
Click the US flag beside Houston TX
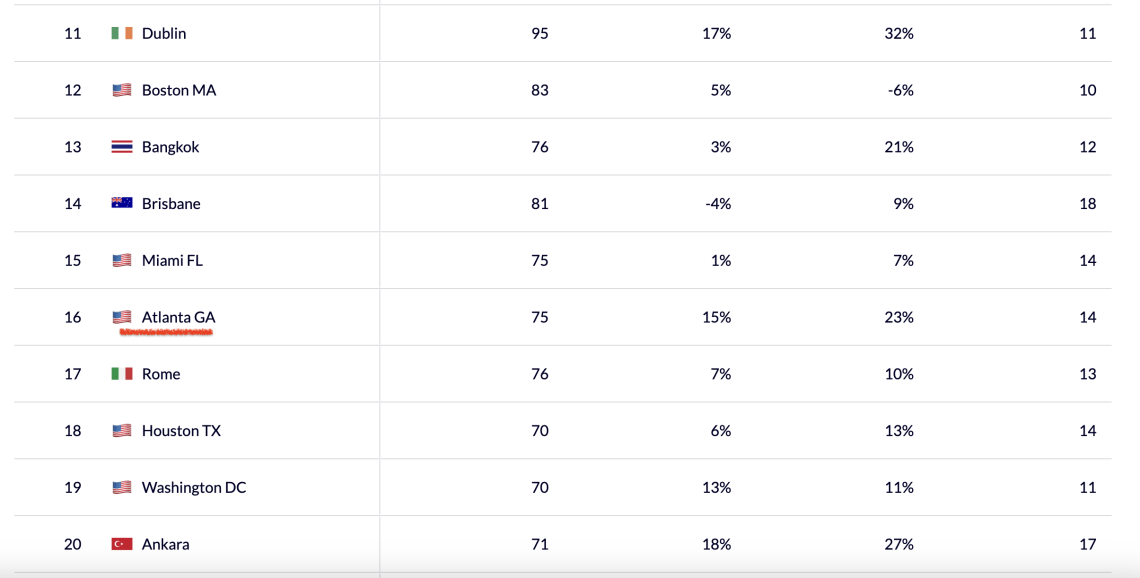point(122,431)
